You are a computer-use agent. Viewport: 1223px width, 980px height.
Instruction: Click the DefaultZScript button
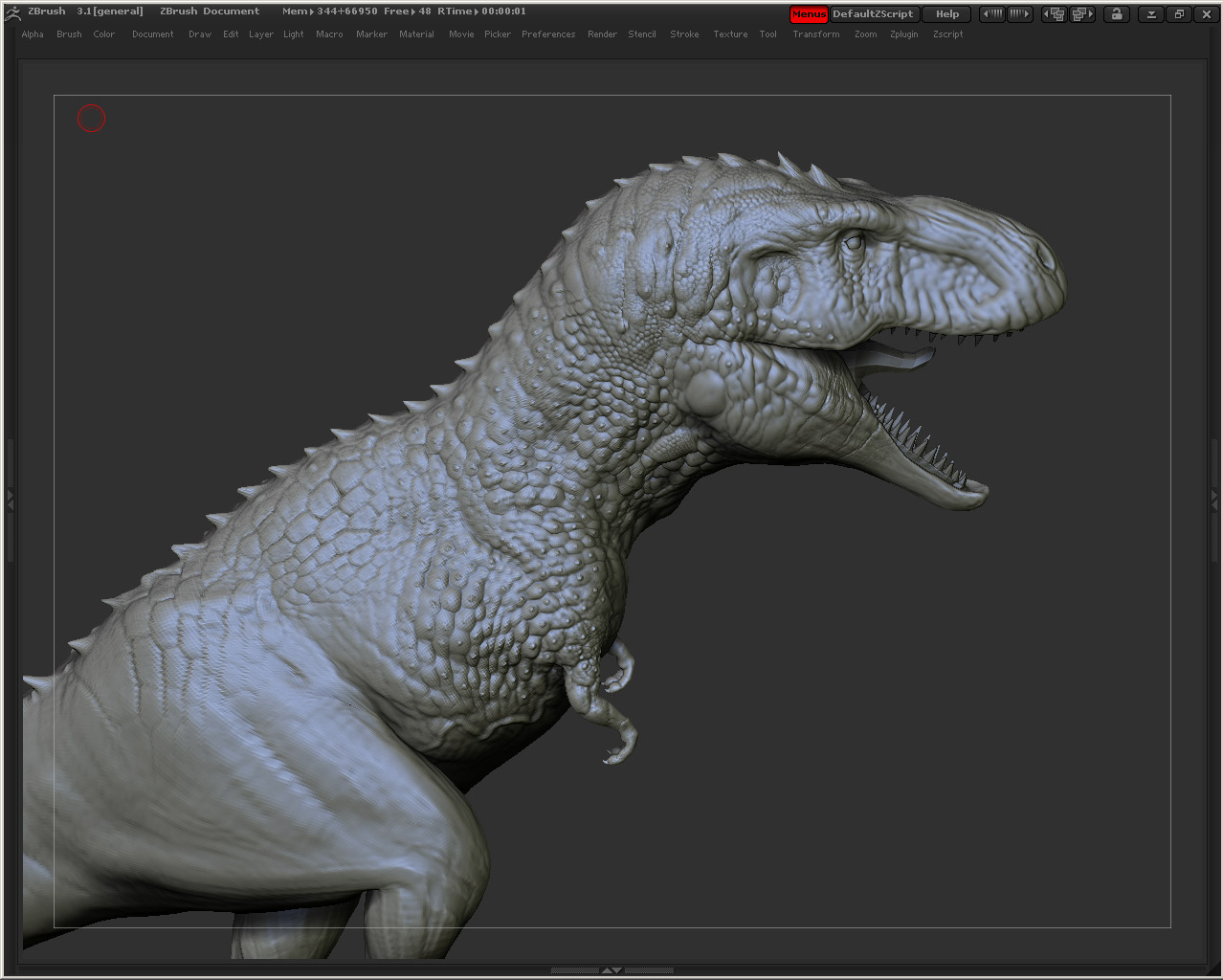point(874,14)
